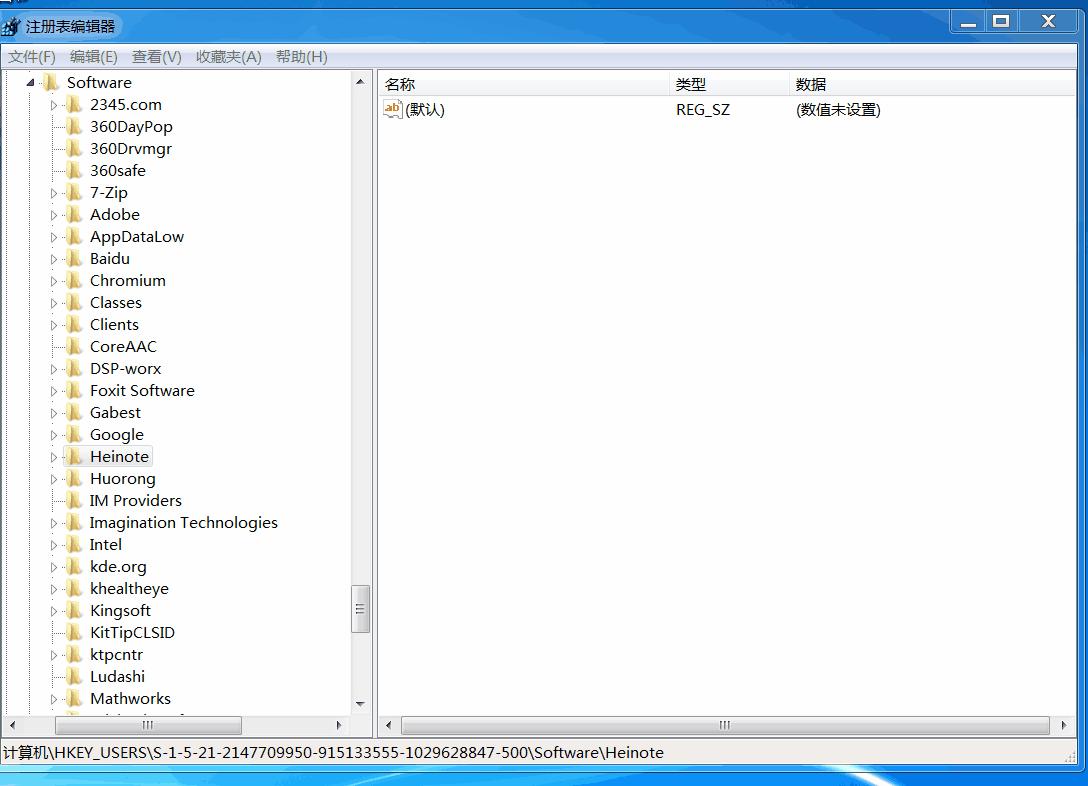
Task: Click the IM Providers folder icon
Action: click(74, 501)
